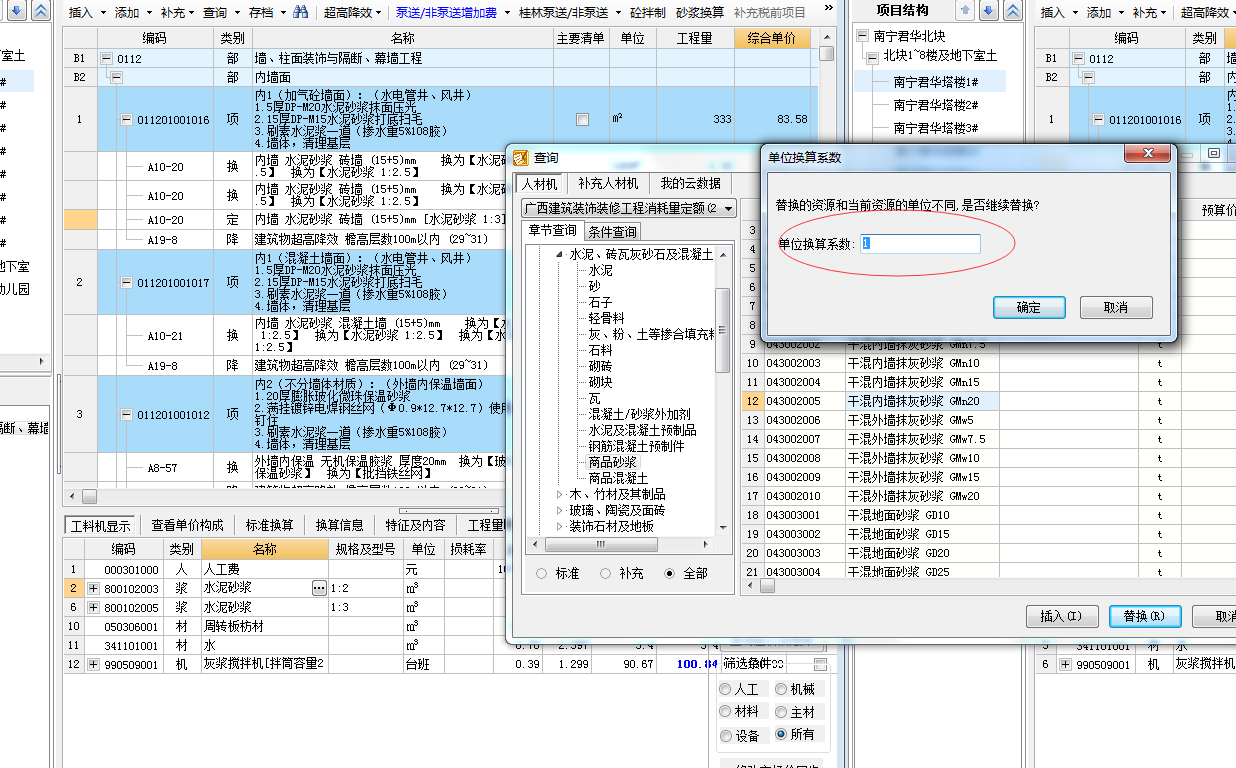Select the 全部 radio button
The height and width of the screenshot is (768, 1236).
point(670,573)
